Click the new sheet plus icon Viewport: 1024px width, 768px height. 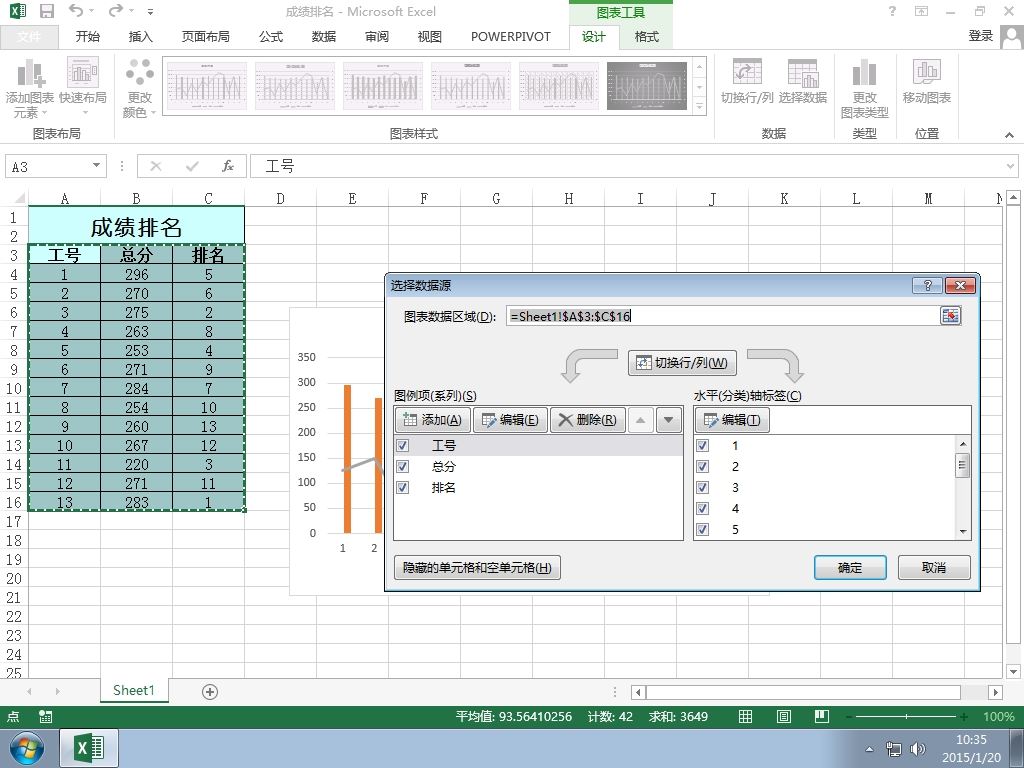210,692
